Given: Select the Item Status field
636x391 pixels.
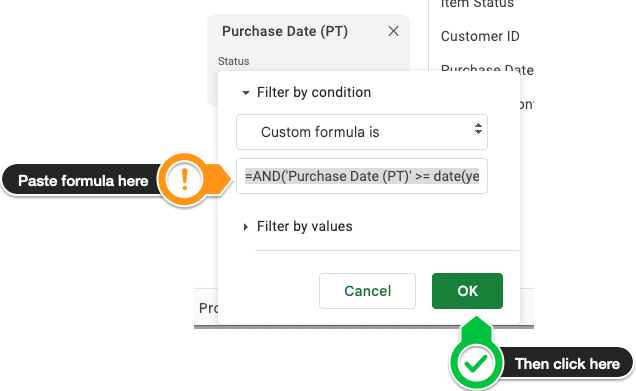Looking at the screenshot, I should tap(477, 4).
